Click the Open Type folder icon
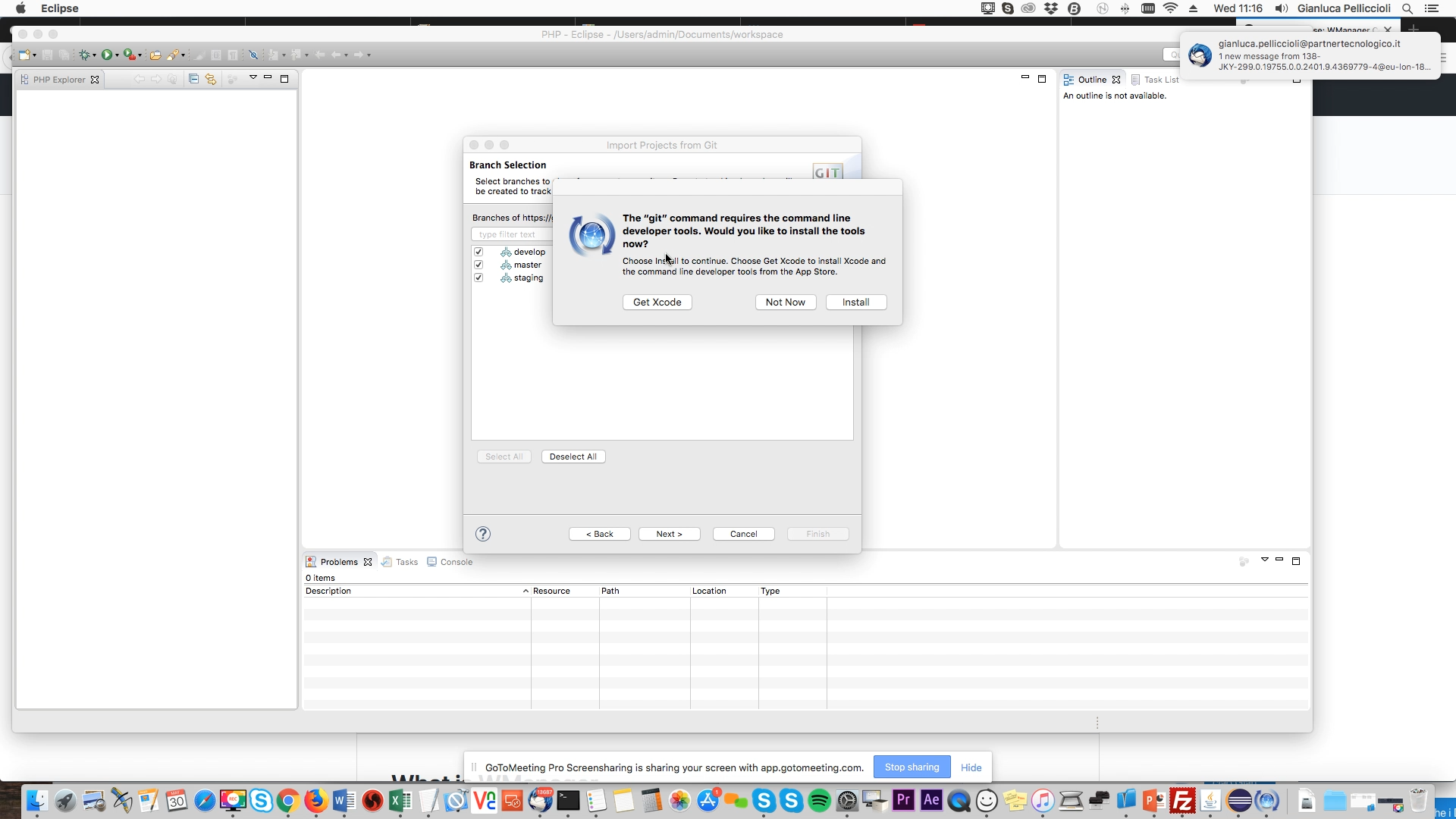 (155, 55)
